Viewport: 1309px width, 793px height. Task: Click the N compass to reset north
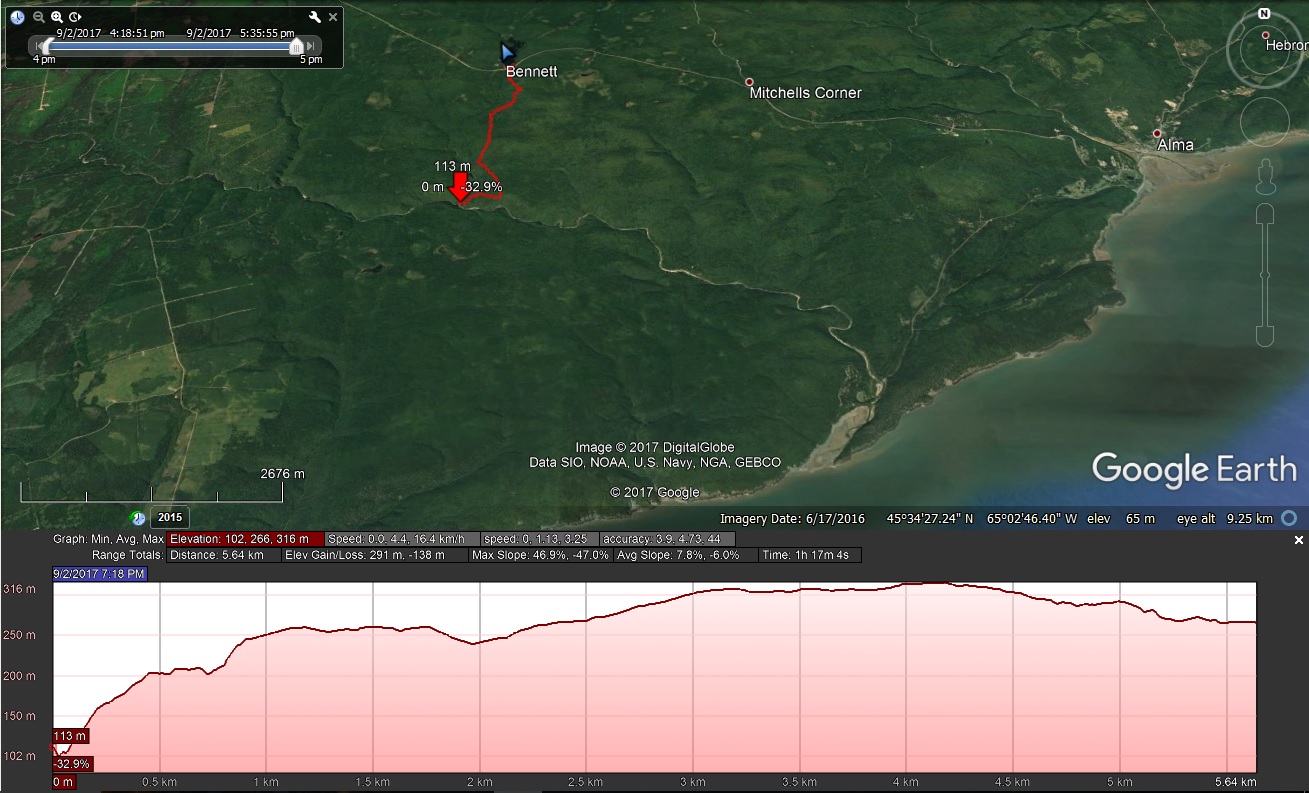pyautogui.click(x=1262, y=13)
